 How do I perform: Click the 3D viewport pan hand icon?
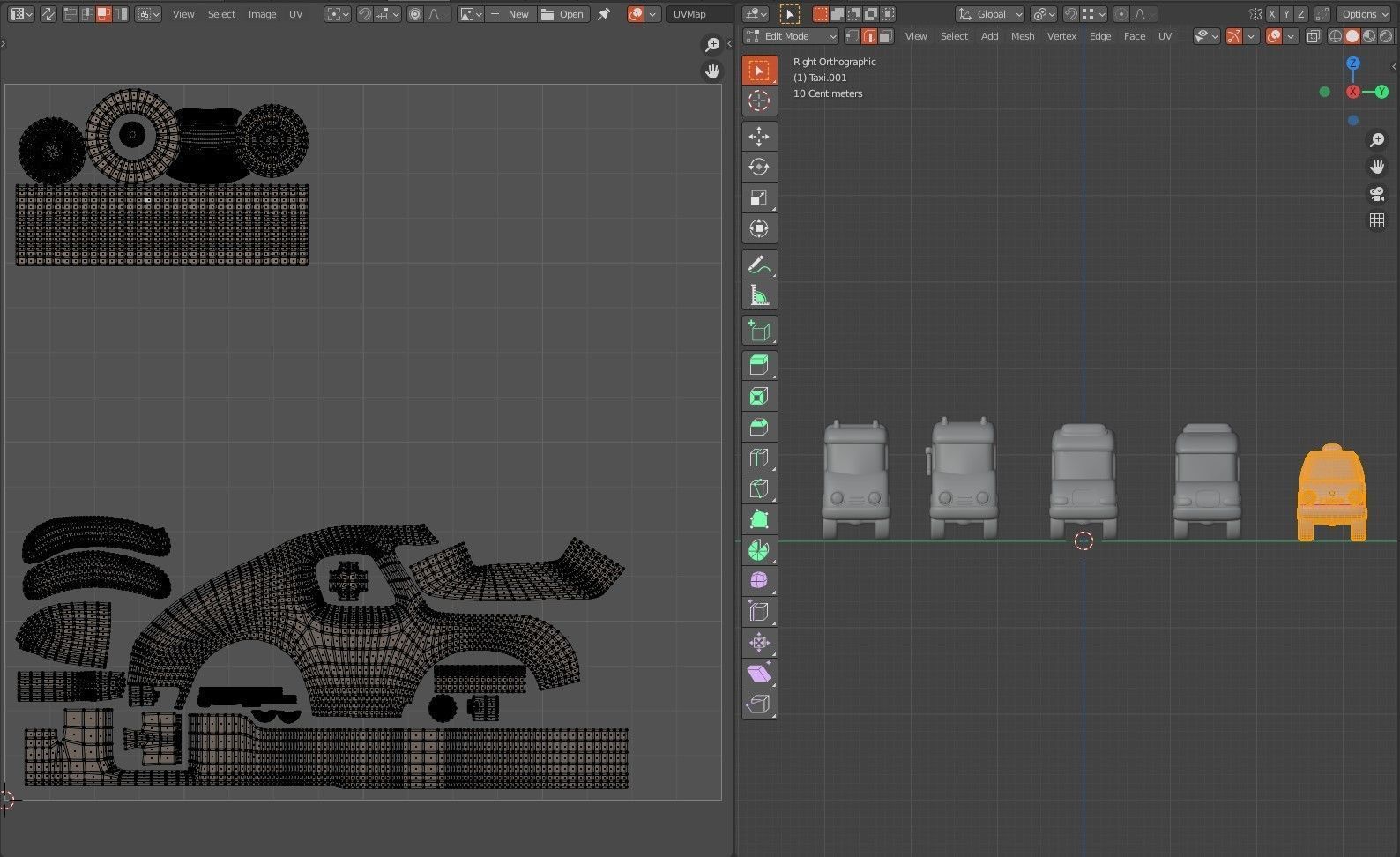1377,167
